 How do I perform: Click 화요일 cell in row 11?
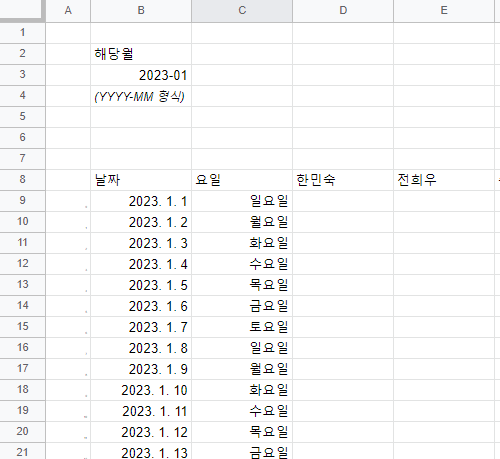pos(242,243)
